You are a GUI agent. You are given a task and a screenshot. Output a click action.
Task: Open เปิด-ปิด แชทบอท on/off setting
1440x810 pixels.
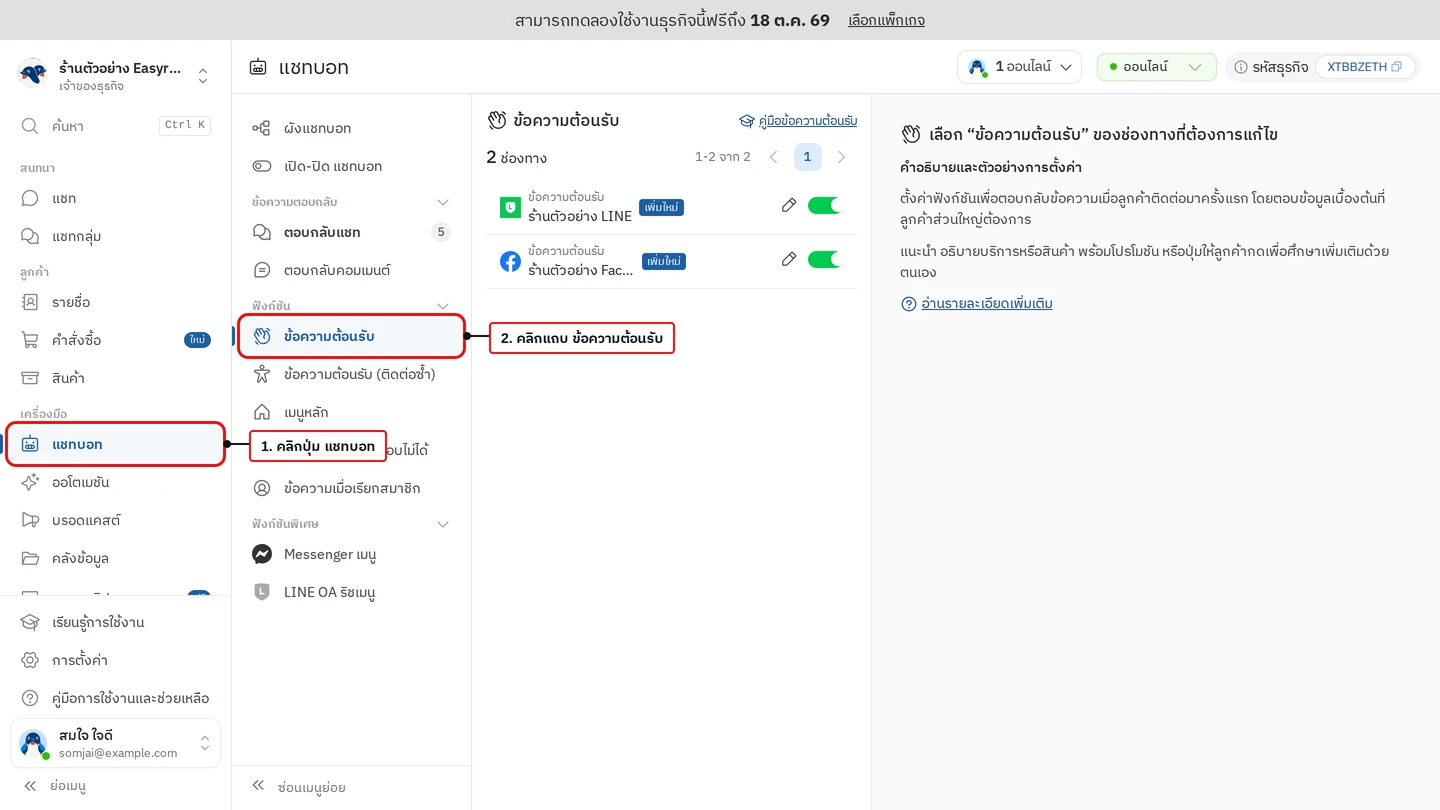coord(351,166)
